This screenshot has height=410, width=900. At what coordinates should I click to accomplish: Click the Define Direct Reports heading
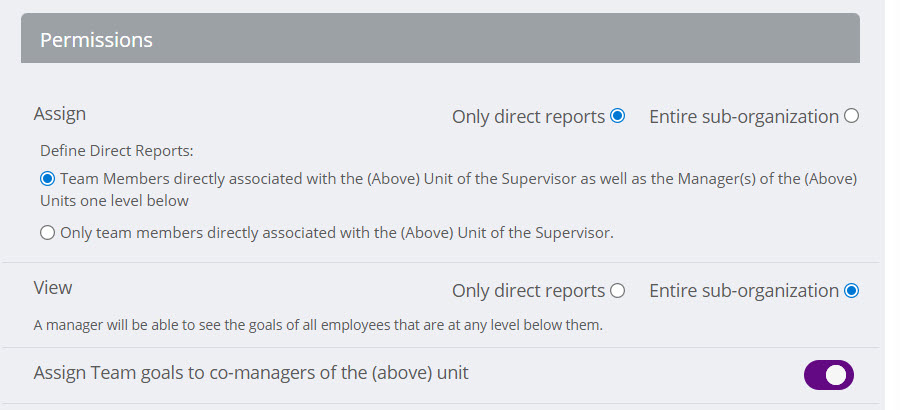click(116, 151)
